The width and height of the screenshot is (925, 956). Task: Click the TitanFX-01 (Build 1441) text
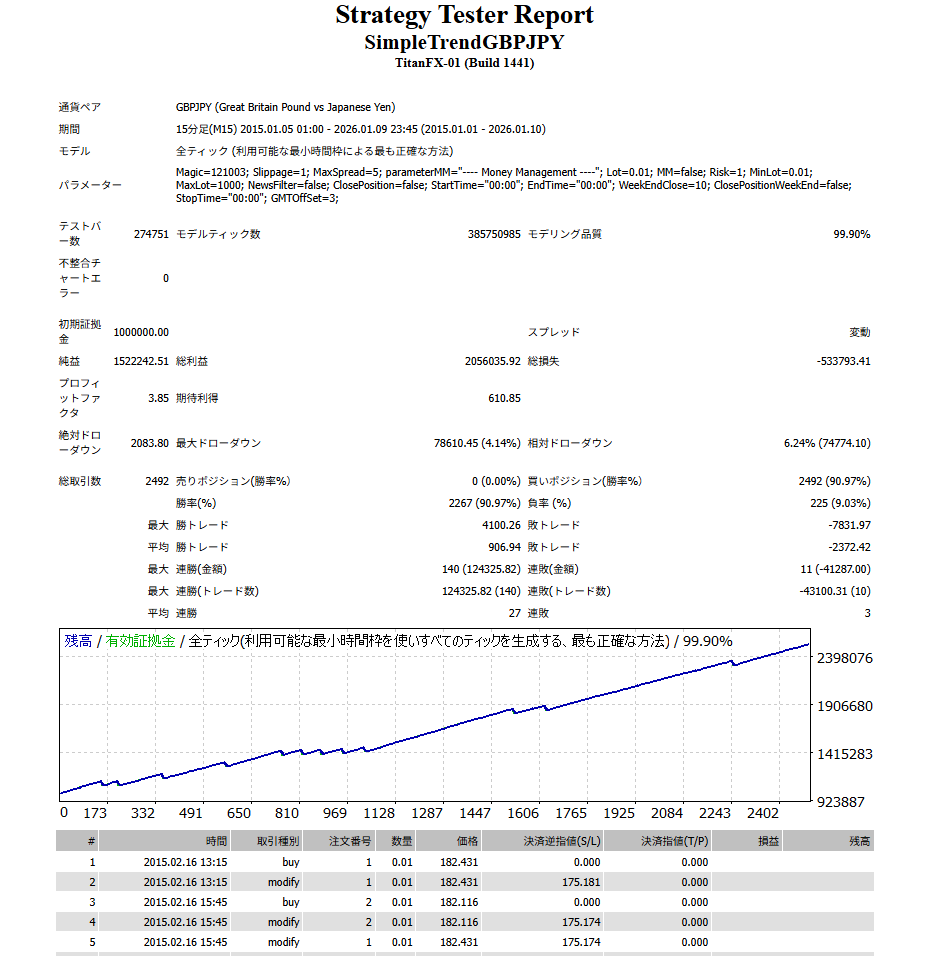pyautogui.click(x=464, y=63)
